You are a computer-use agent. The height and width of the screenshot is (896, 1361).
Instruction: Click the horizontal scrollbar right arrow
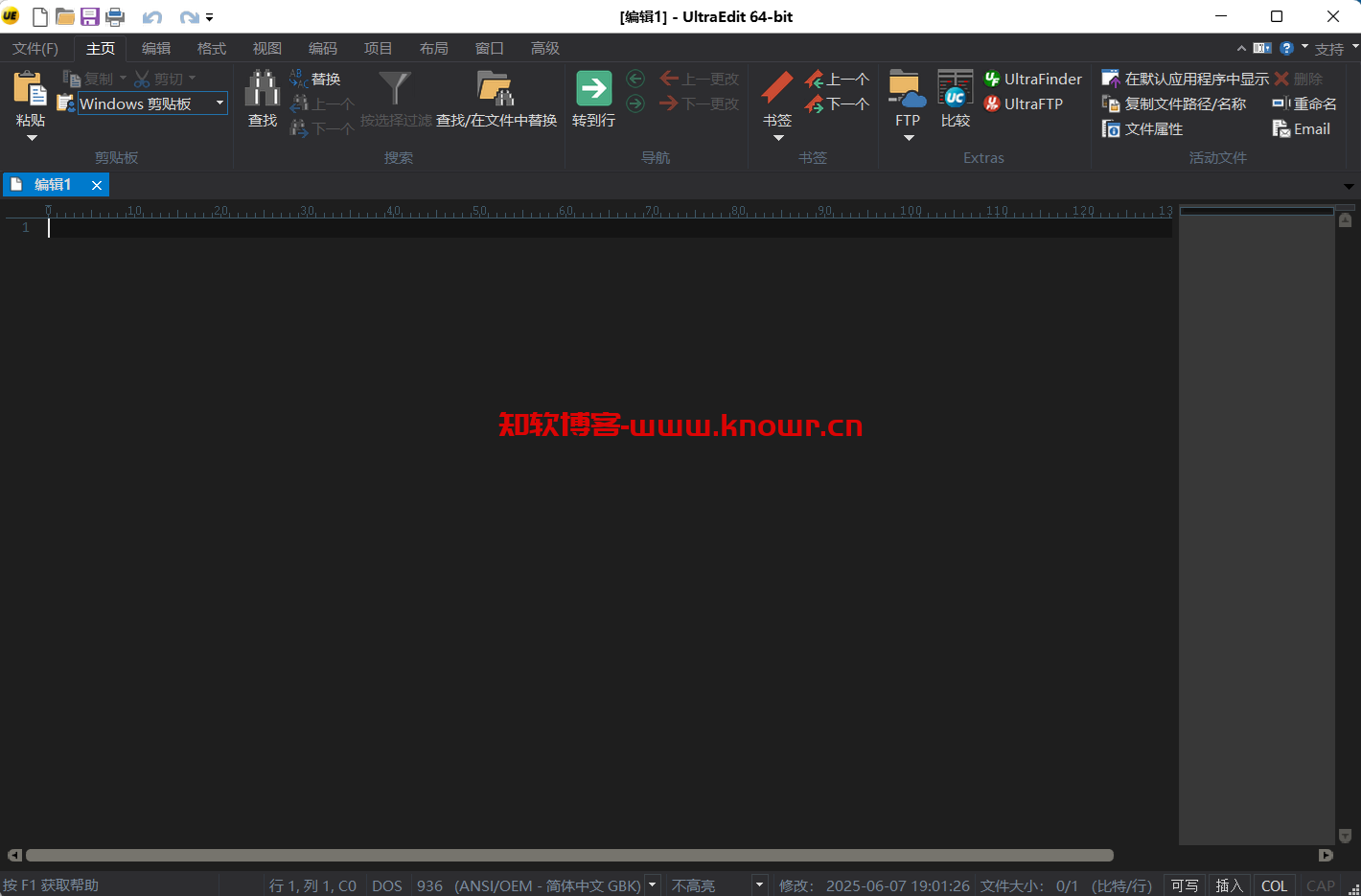click(1326, 855)
